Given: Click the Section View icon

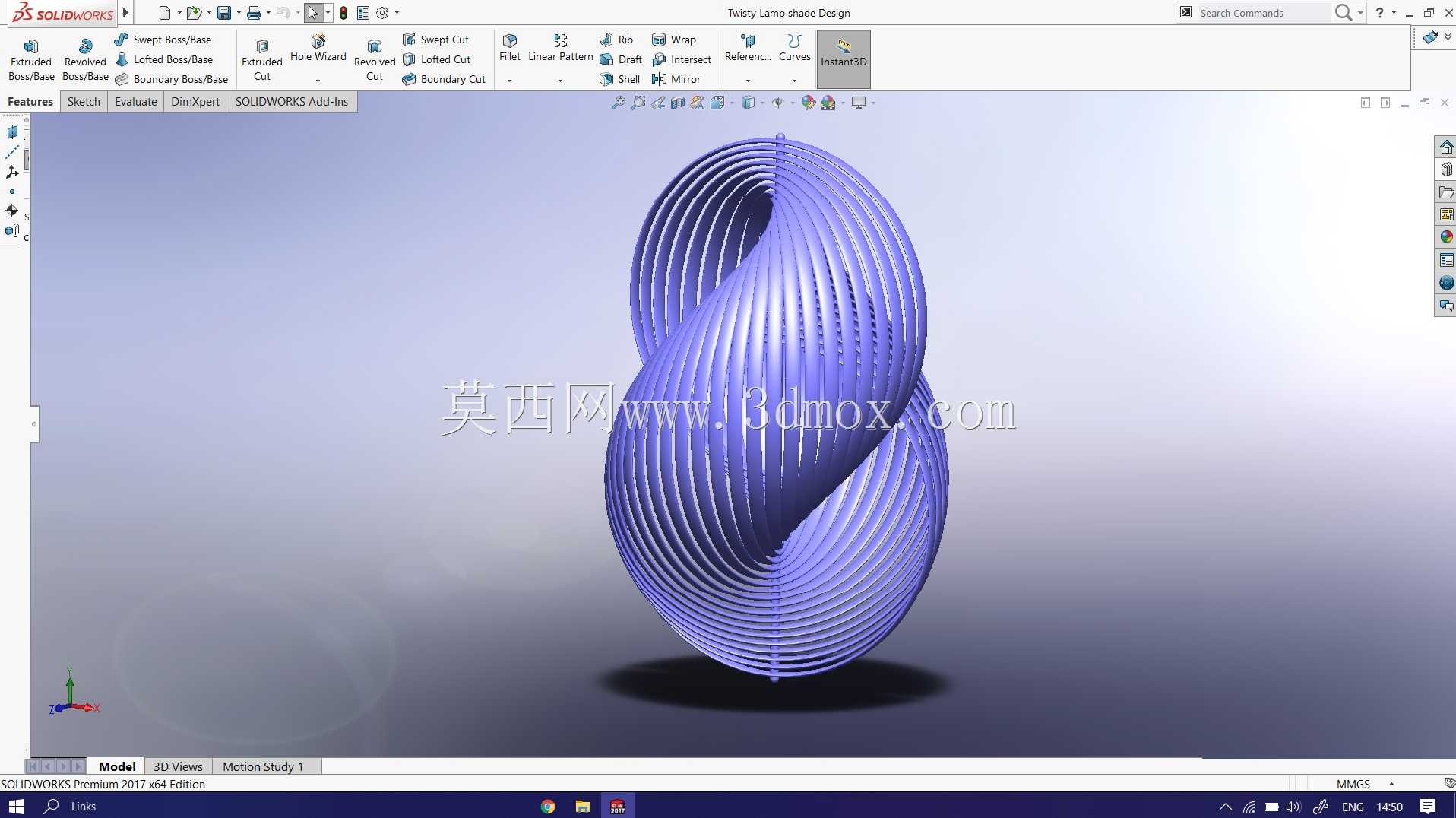Looking at the screenshot, I should [678, 103].
